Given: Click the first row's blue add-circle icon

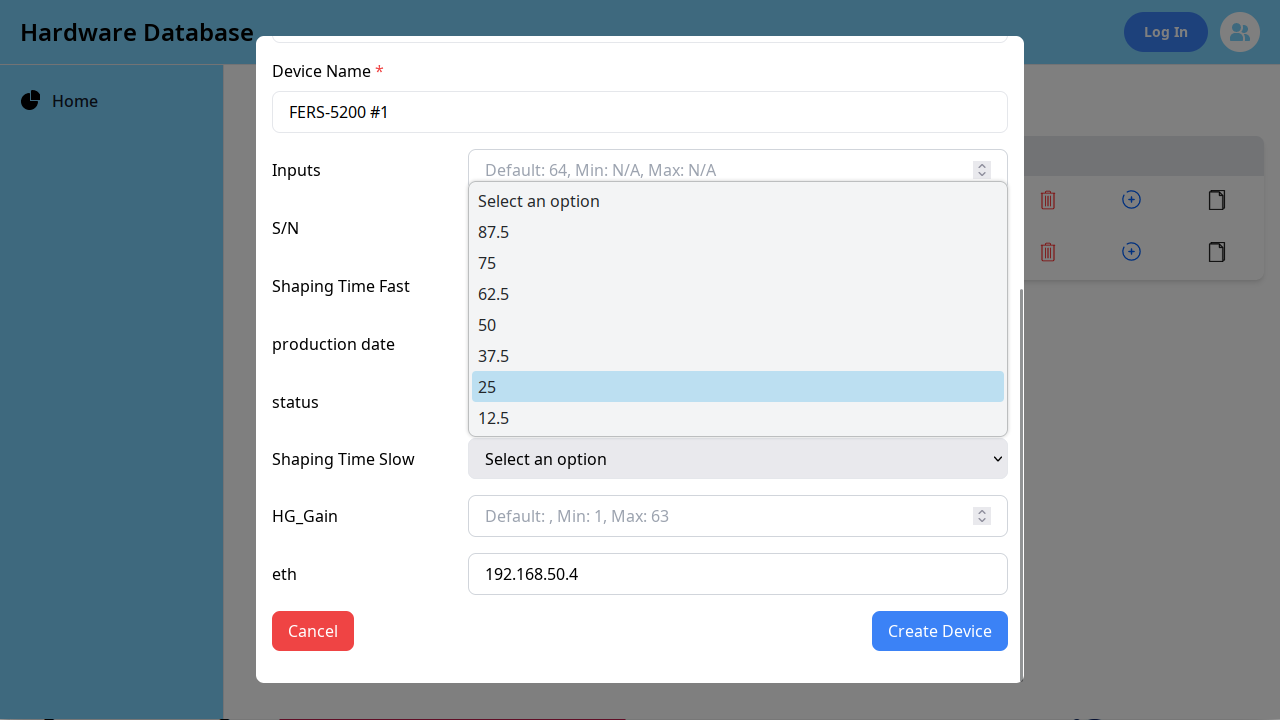Looking at the screenshot, I should [1131, 199].
